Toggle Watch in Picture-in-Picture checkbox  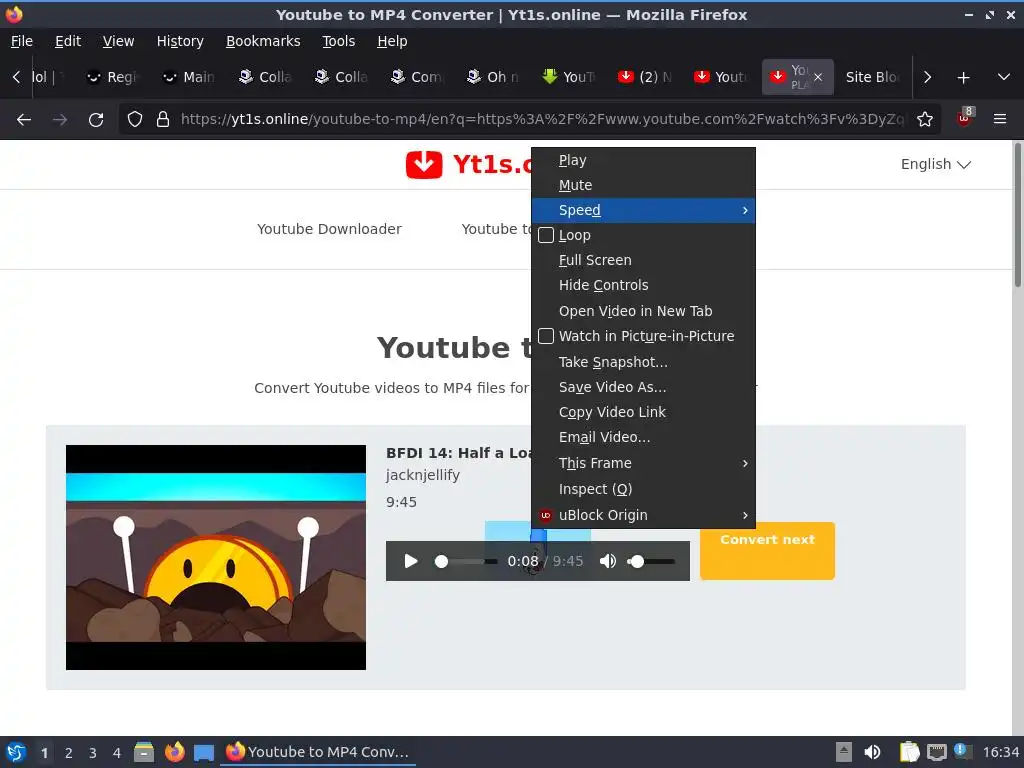click(x=546, y=336)
